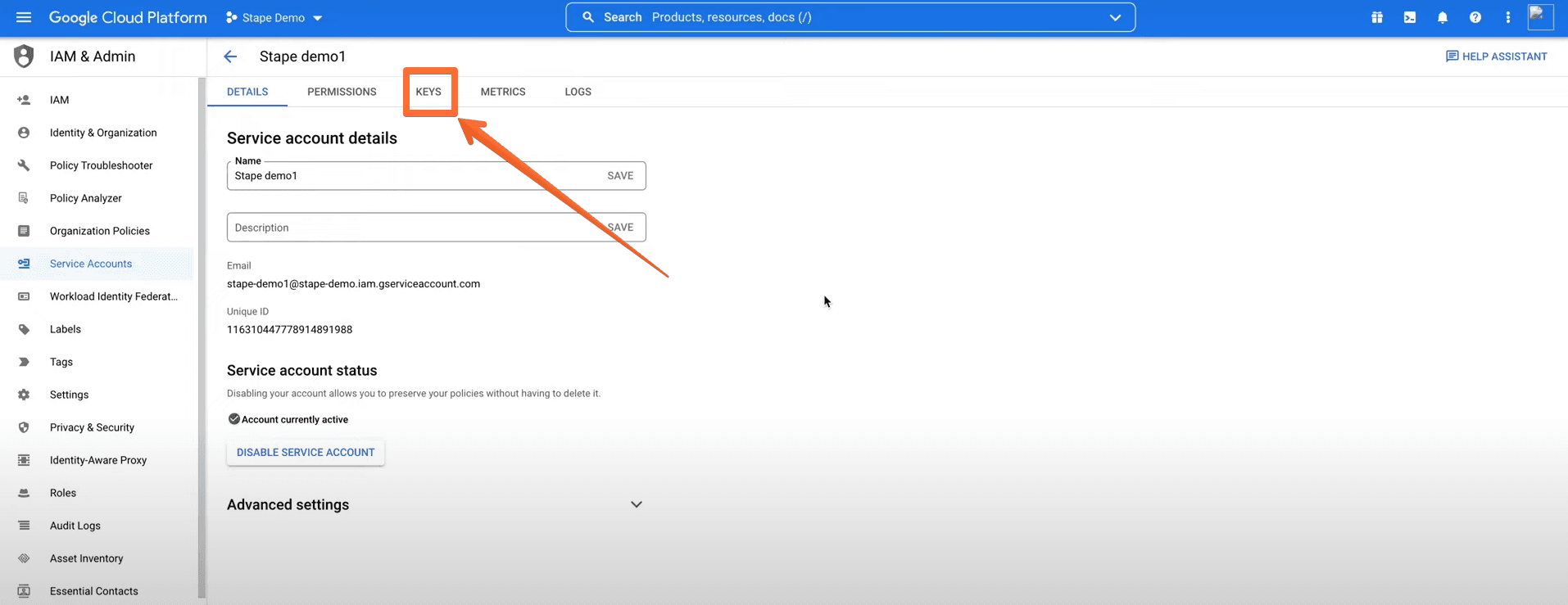Open the three-dot settings menu

click(x=1508, y=17)
